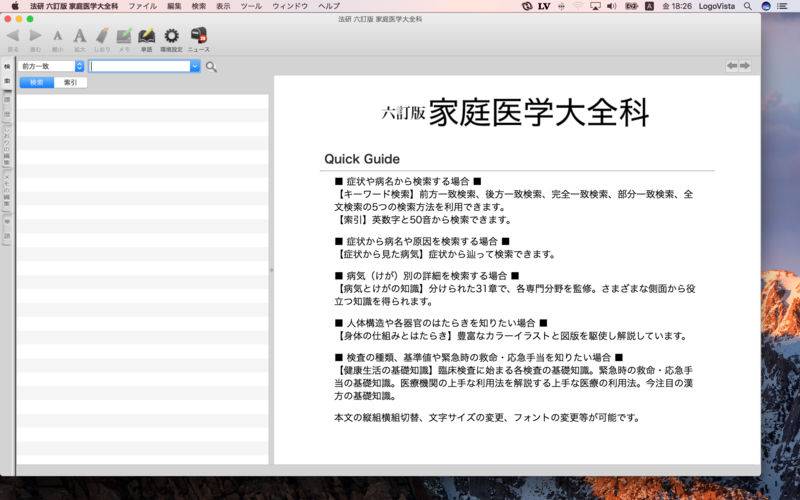The image size is (800, 500).
Task: Open the AirPlay display menu bar icon
Action: pyautogui.click(x=595, y=6)
